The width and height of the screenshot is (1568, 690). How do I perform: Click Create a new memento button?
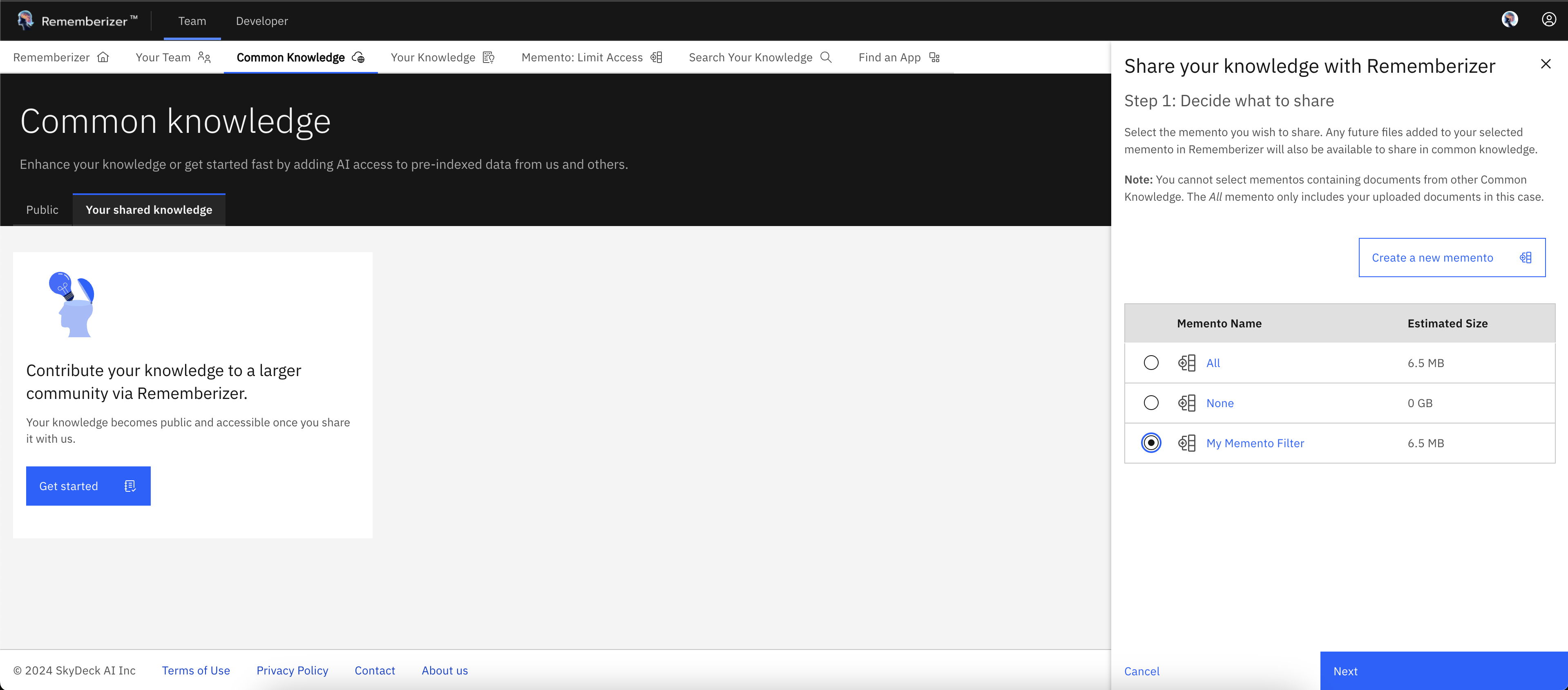tap(1451, 258)
